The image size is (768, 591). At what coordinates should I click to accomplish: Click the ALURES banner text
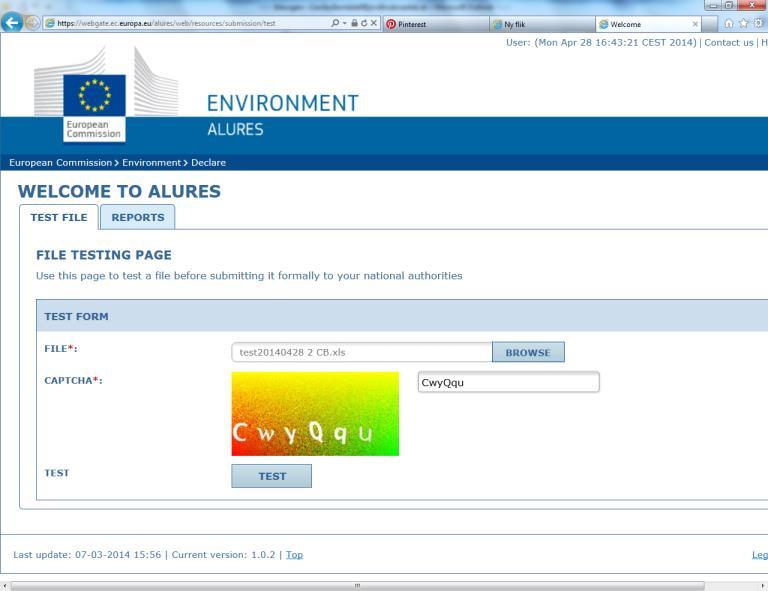(235, 129)
